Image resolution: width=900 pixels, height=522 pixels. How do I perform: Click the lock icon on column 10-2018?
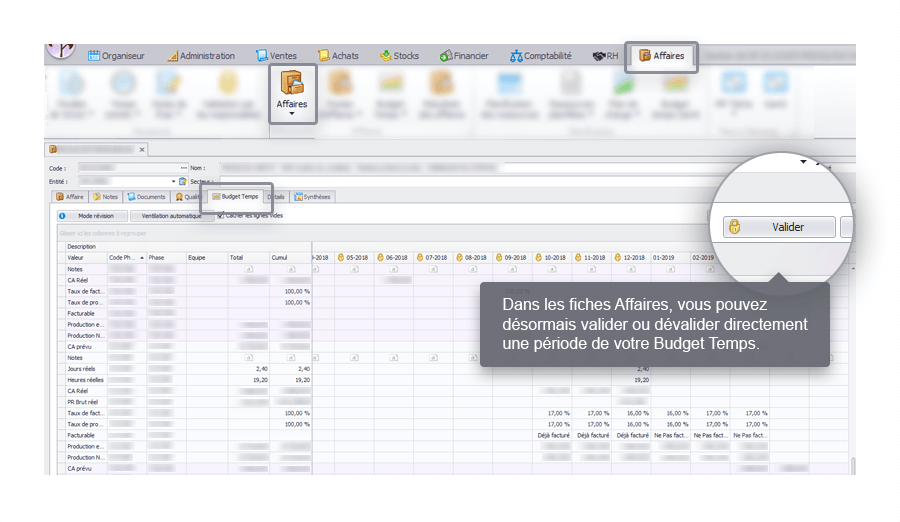click(x=540, y=257)
